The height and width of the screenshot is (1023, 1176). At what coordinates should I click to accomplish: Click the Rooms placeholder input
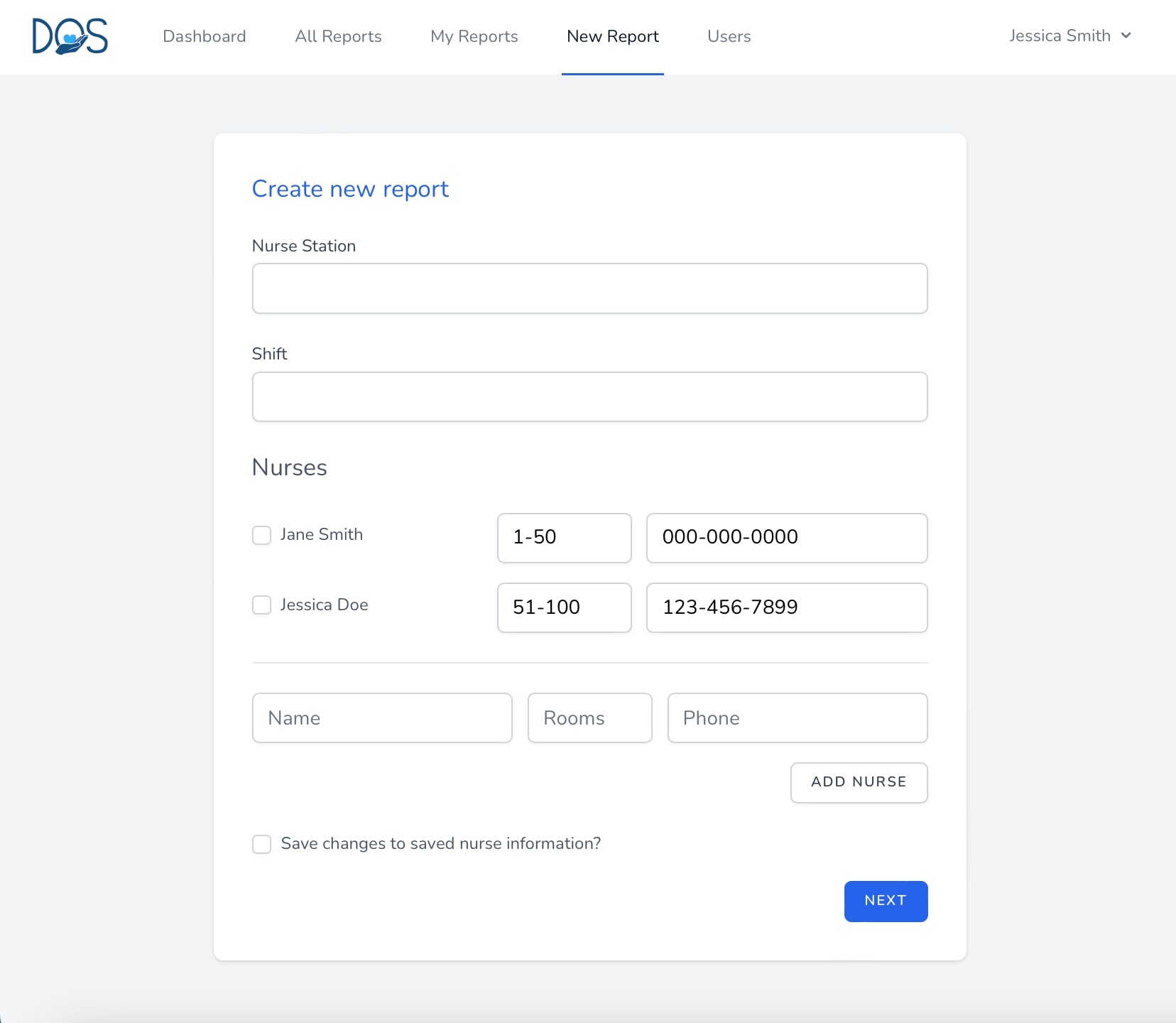point(589,718)
